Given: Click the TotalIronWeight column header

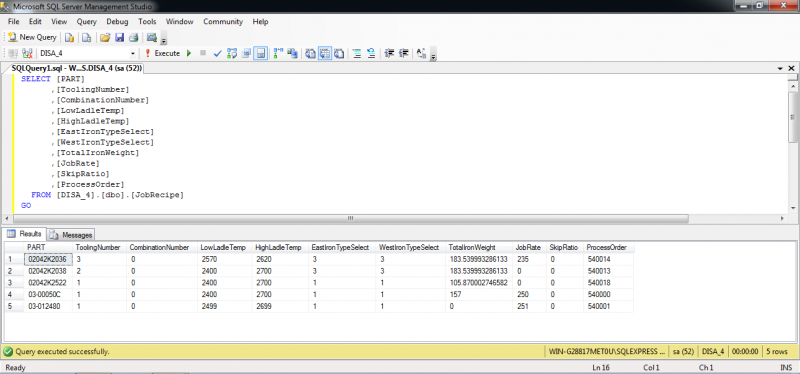Looking at the screenshot, I should pyautogui.click(x=480, y=247).
